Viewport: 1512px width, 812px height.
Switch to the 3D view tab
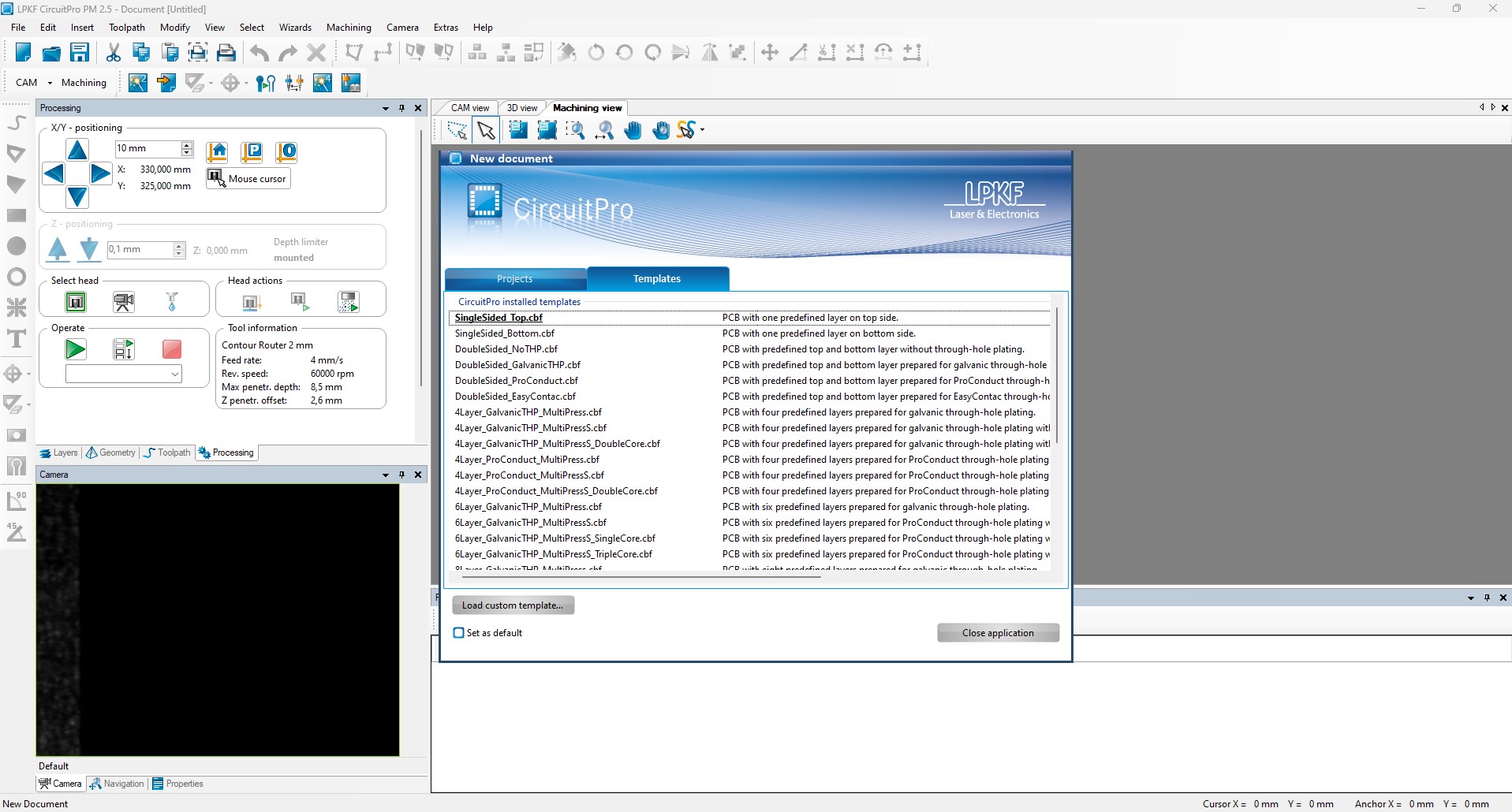click(x=521, y=108)
